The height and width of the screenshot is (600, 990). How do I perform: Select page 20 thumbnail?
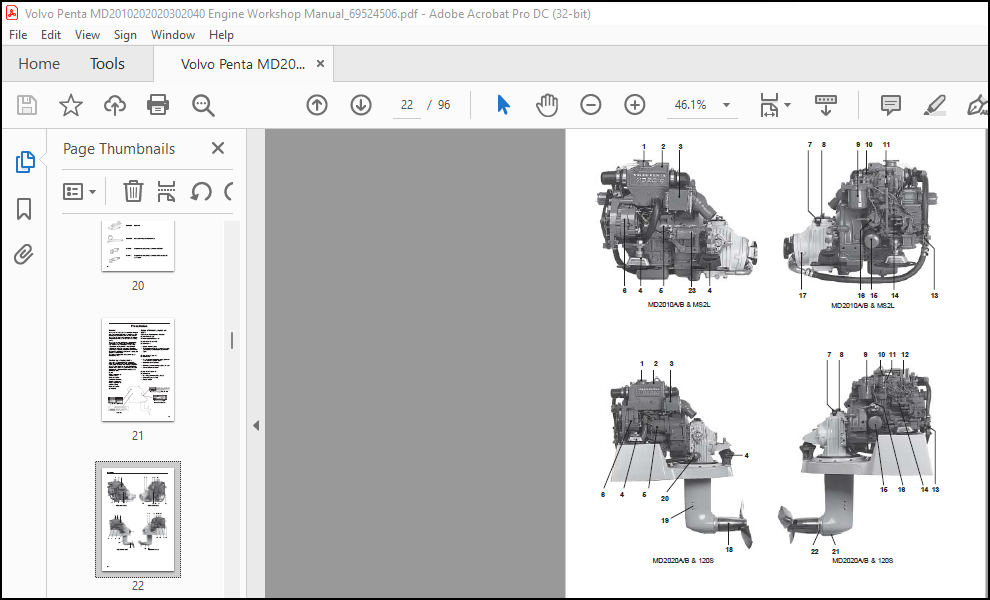coord(138,246)
